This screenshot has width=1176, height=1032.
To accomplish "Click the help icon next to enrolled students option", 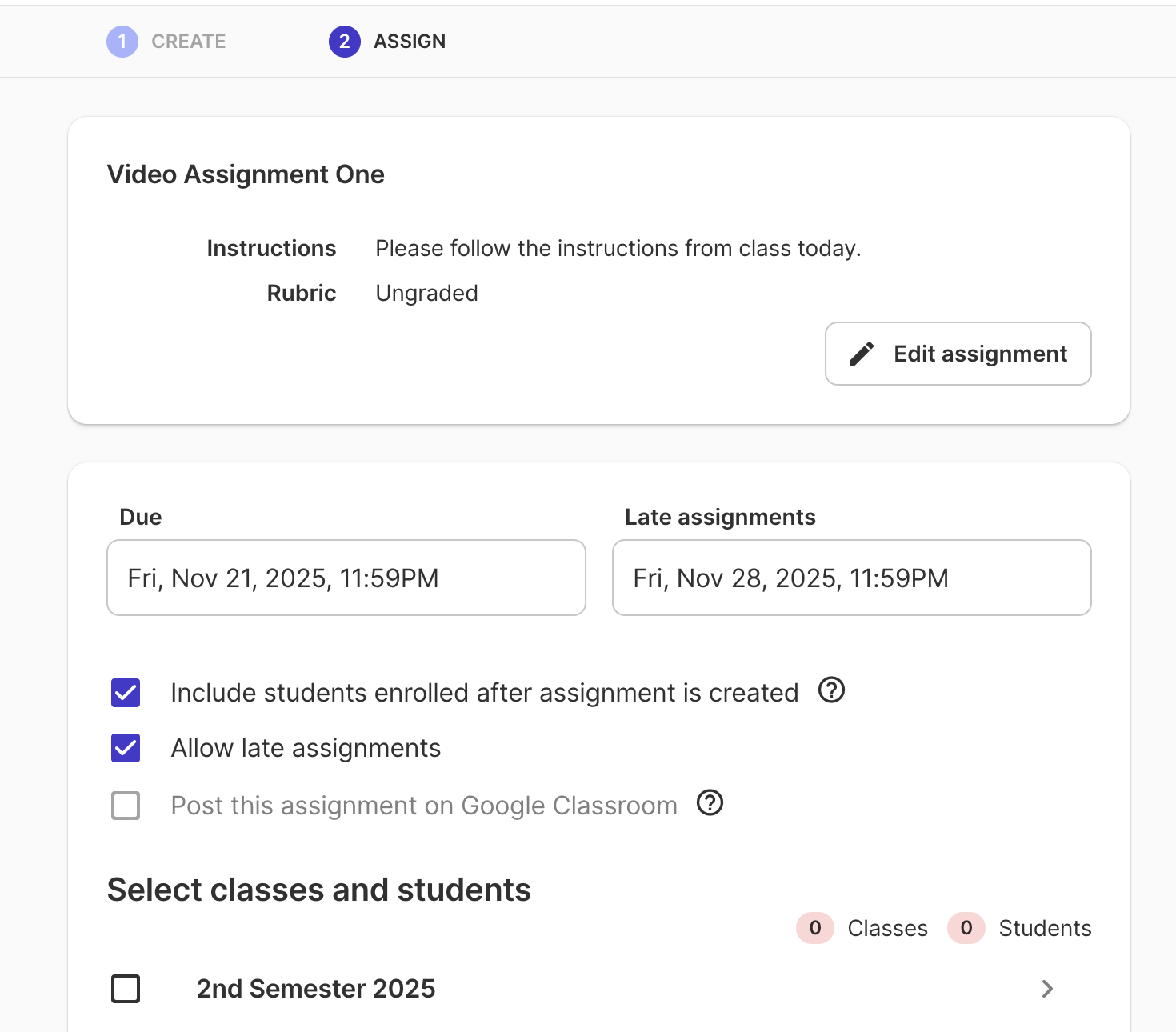I will click(x=831, y=690).
